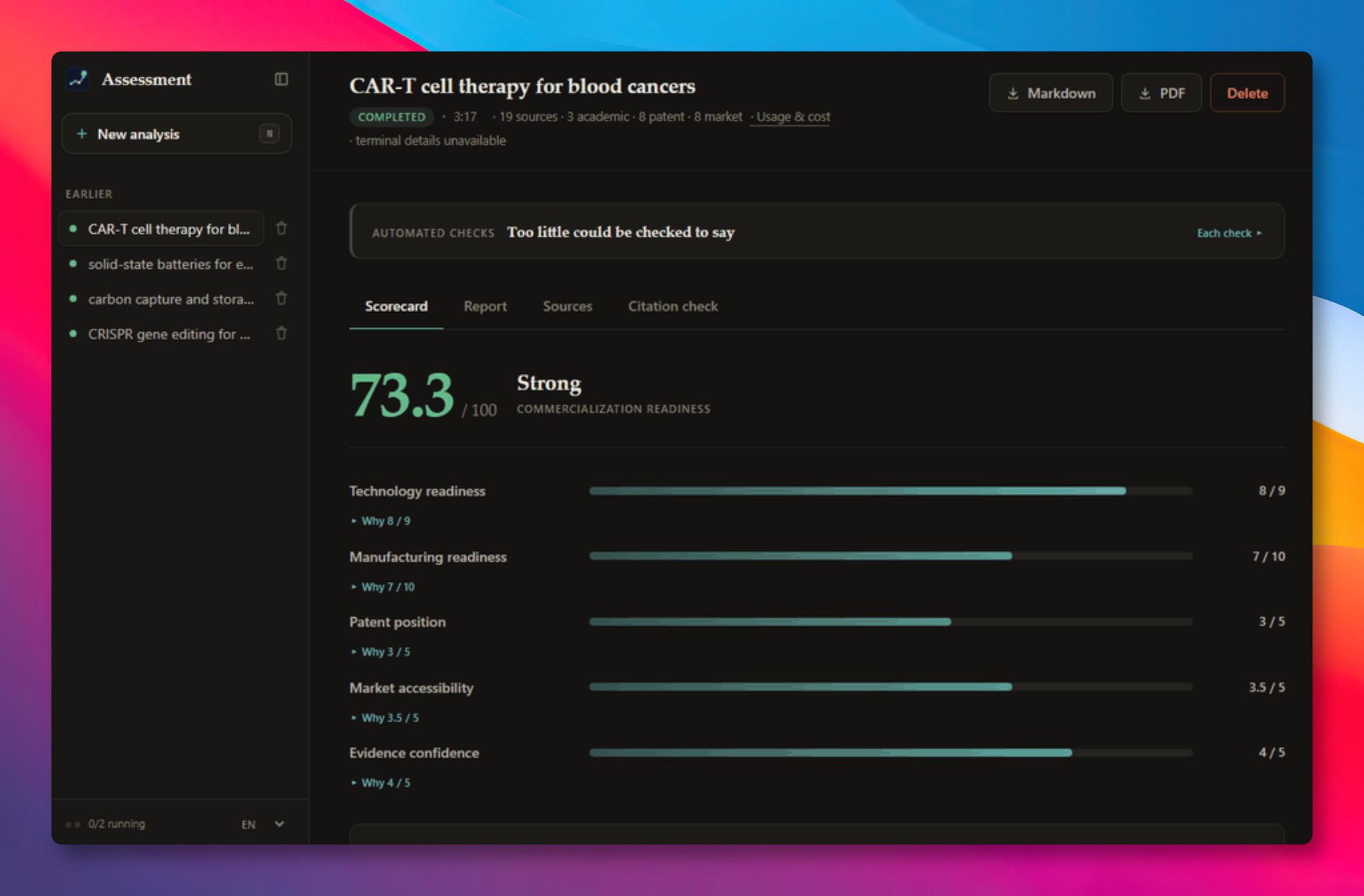Click the red Delete button

click(1247, 93)
